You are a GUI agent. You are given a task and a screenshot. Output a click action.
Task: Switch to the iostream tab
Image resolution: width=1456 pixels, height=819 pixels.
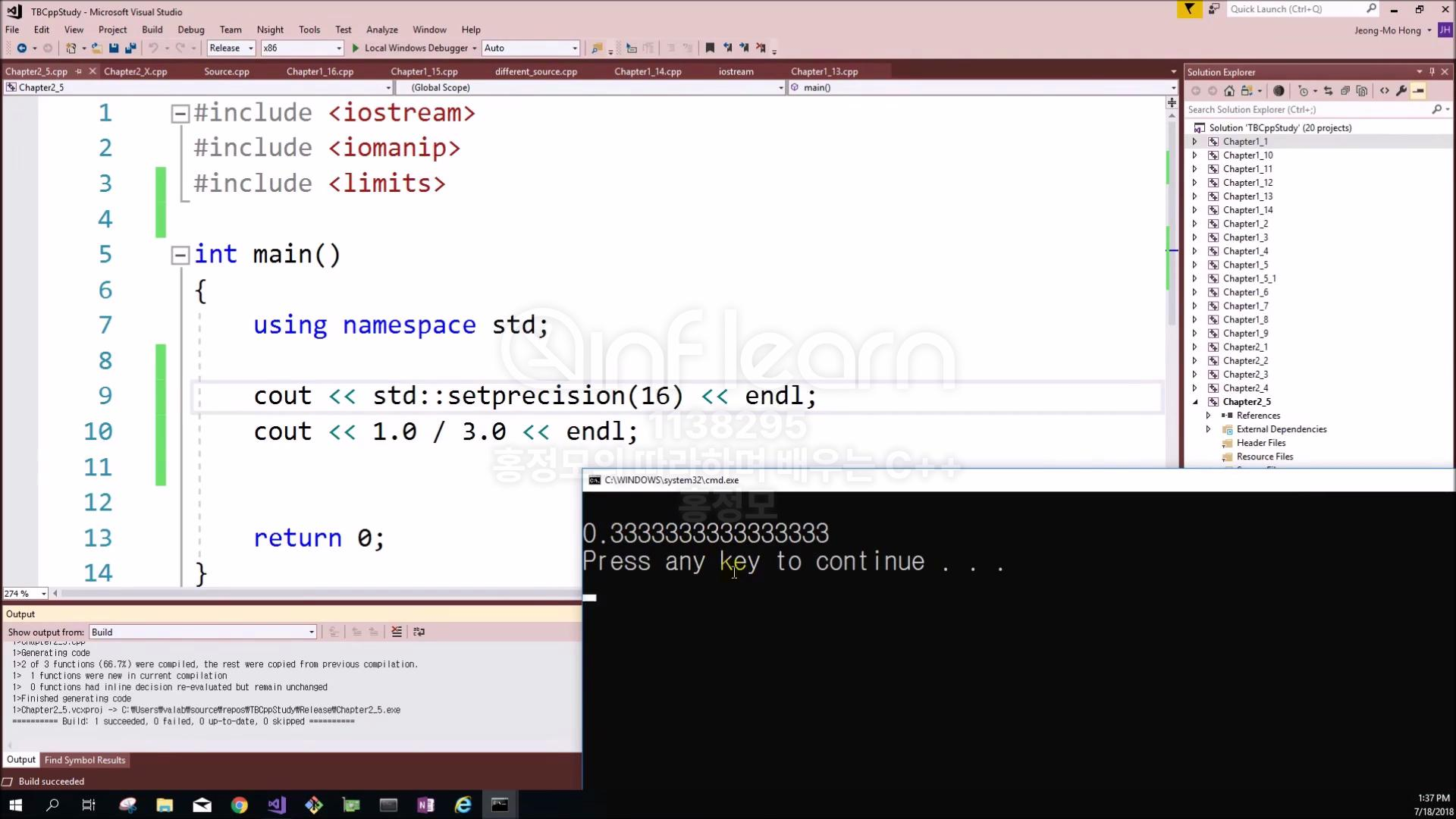coord(736,71)
